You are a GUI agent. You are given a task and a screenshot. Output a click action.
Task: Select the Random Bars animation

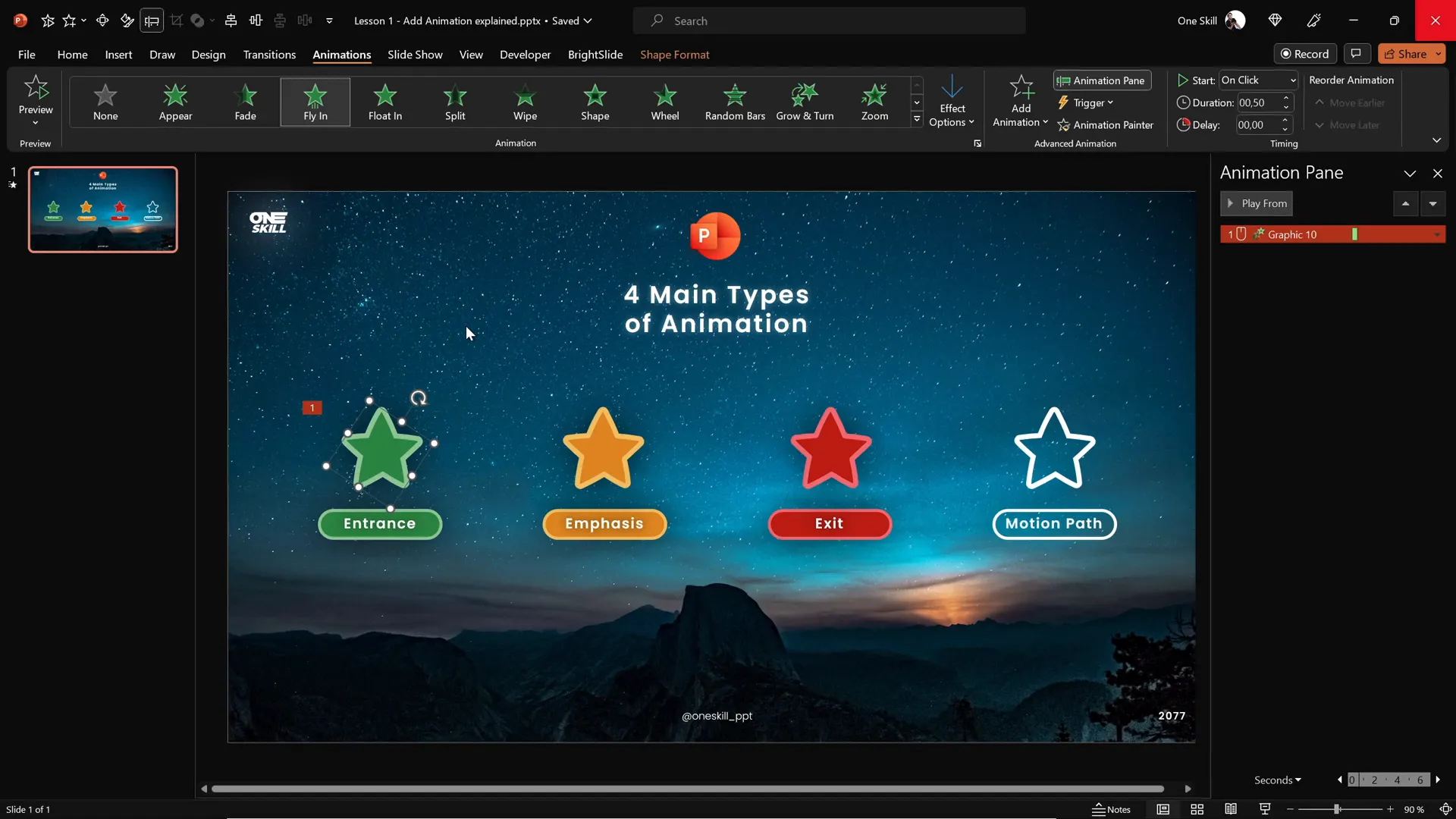[735, 102]
